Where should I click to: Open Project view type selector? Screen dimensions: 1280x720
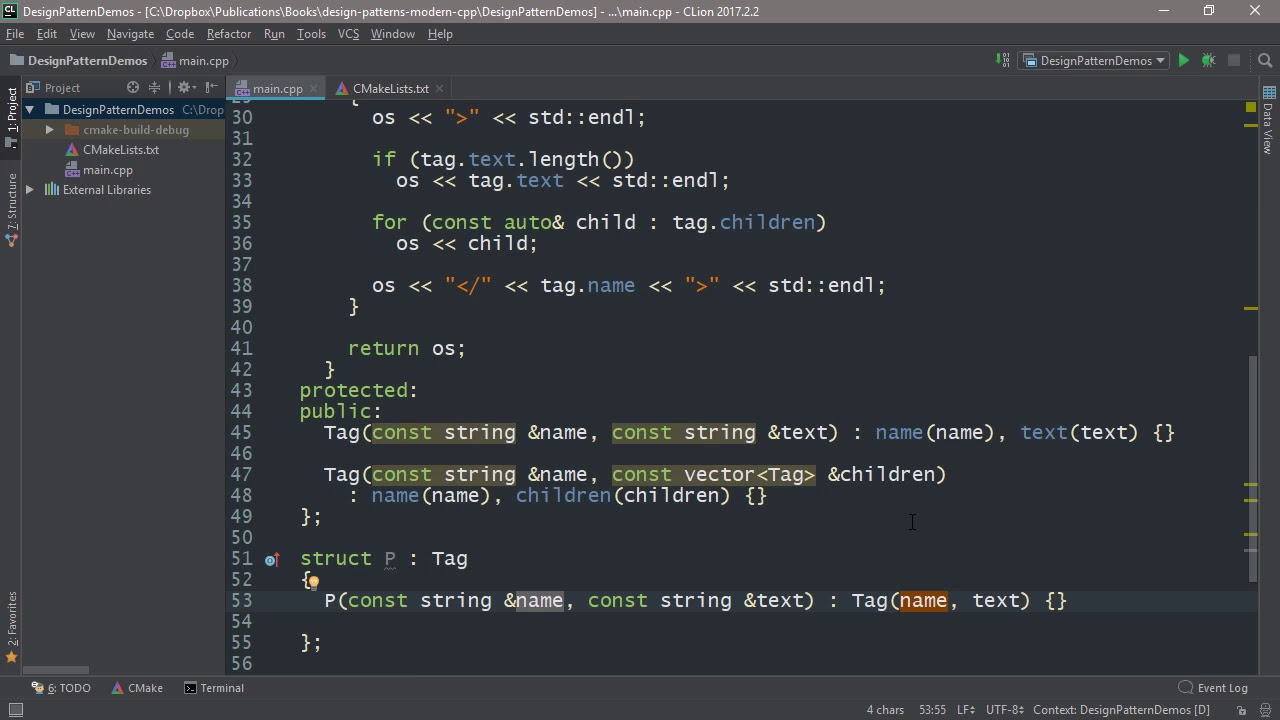(54, 88)
